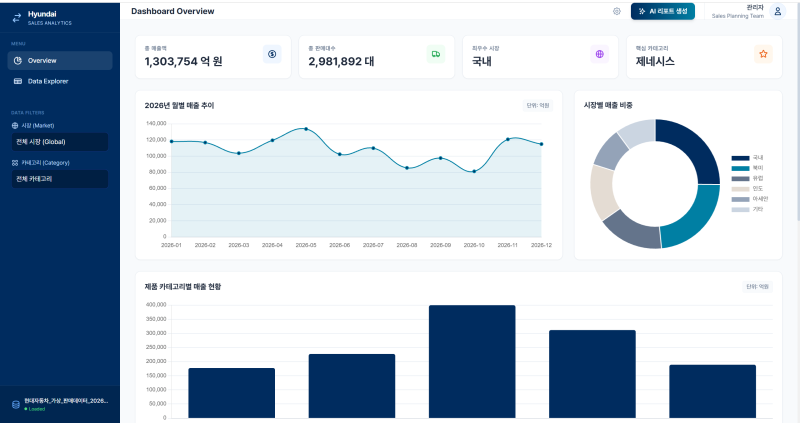Click the beige donut segment

tap(601, 191)
